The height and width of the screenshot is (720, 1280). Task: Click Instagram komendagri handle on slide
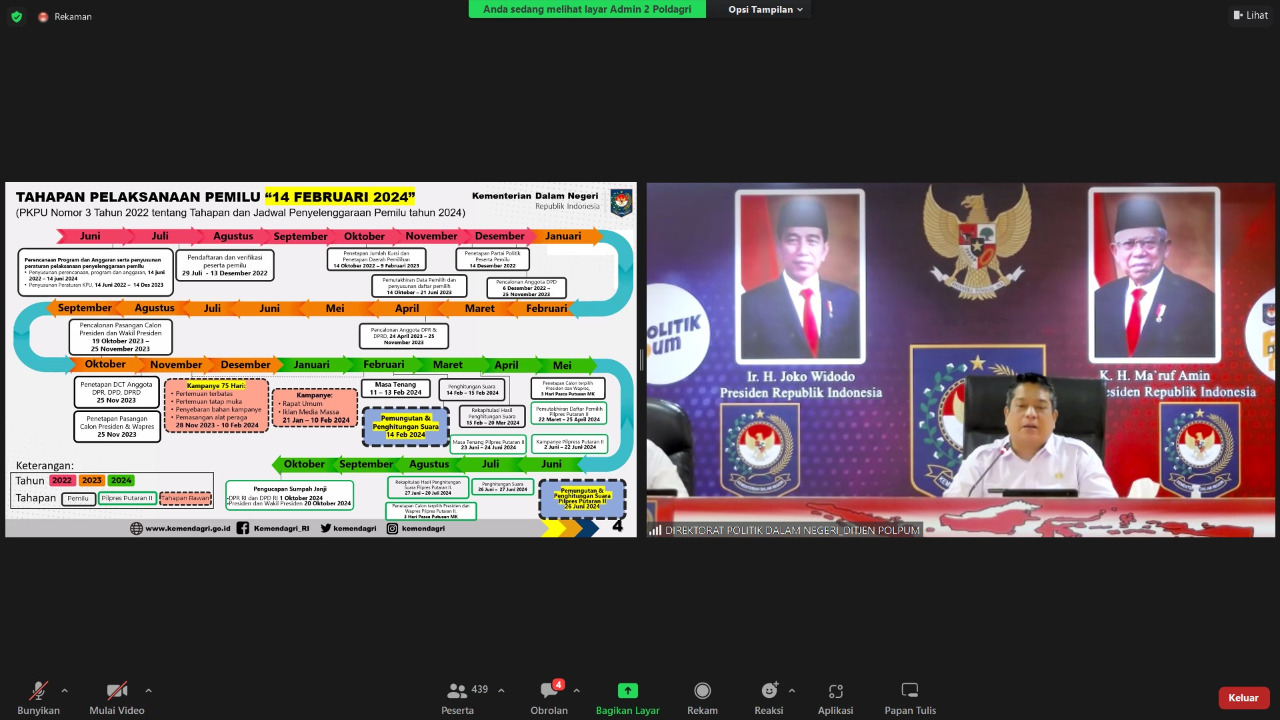415,528
